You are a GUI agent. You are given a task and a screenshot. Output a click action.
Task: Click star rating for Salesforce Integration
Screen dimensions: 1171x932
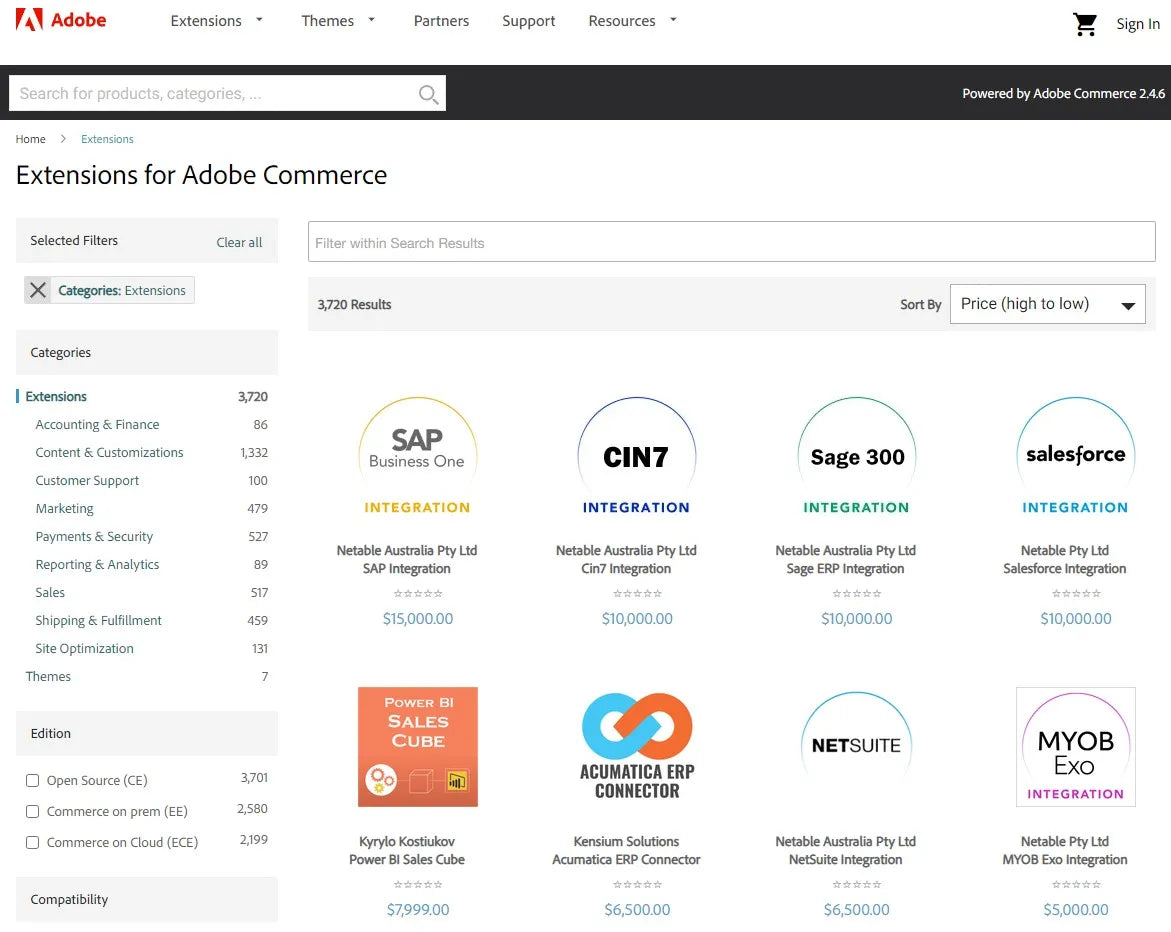[1075, 594]
